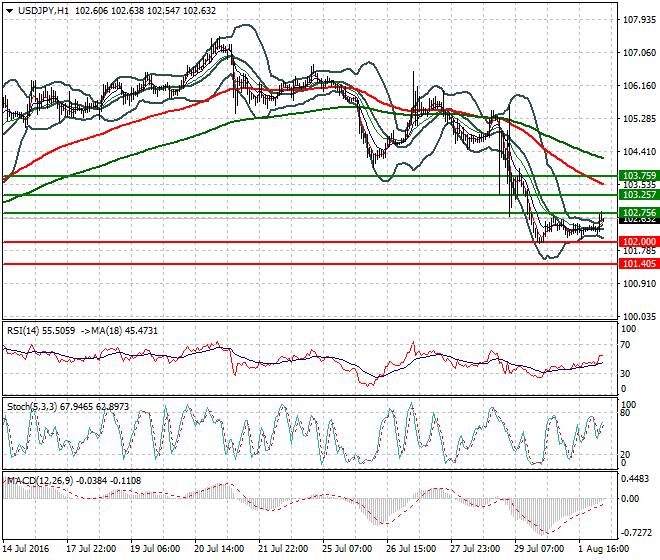Image resolution: width=660 pixels, height=560 pixels.
Task: Select the green 102.756 price level label
Action: point(639,213)
